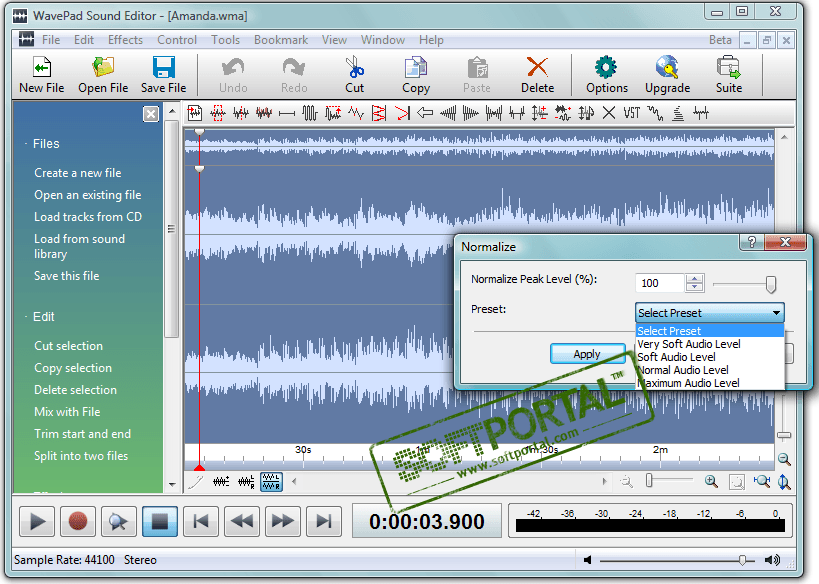Click the black X icon in effects toolbar

609,113
